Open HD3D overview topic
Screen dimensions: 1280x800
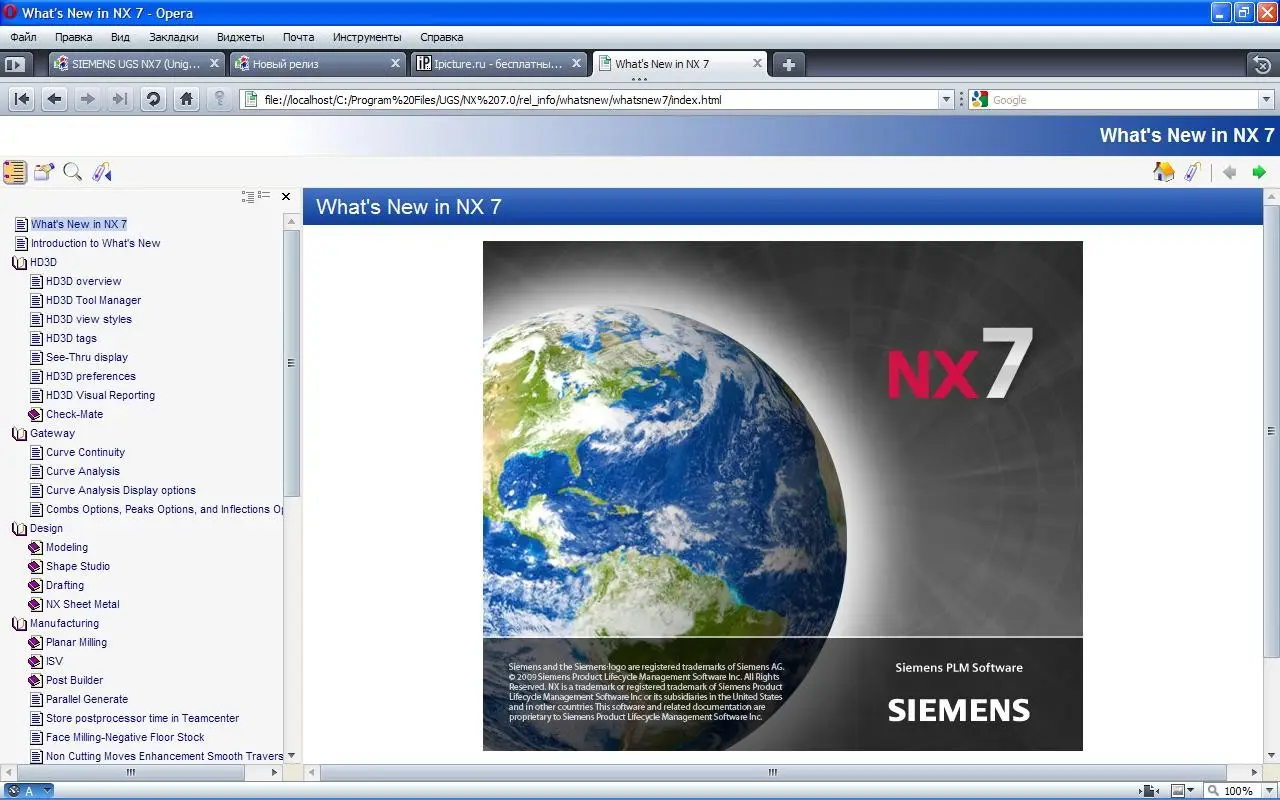pos(84,281)
